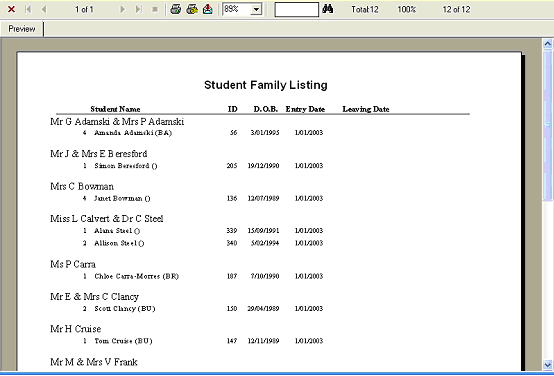Click the Student Name column header

point(115,109)
